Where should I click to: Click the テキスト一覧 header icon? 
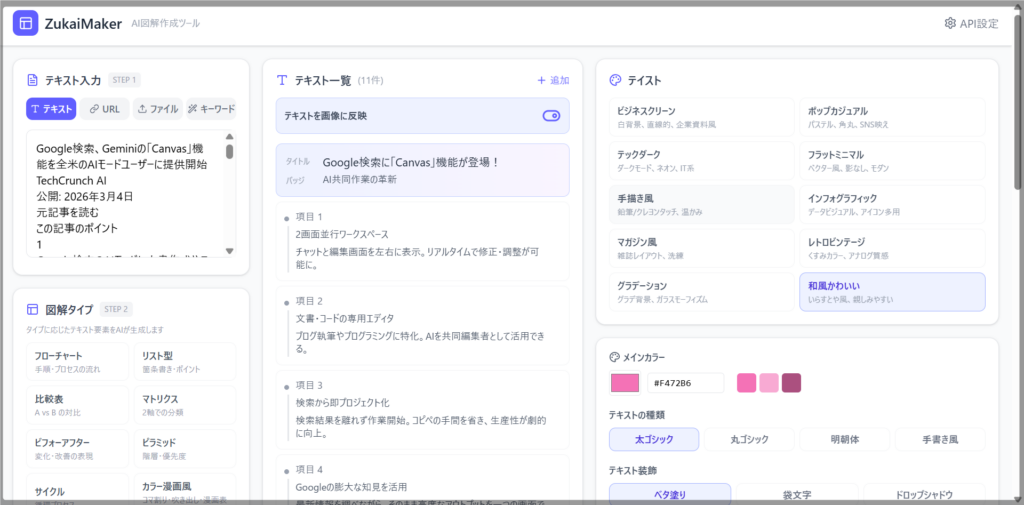coord(282,80)
